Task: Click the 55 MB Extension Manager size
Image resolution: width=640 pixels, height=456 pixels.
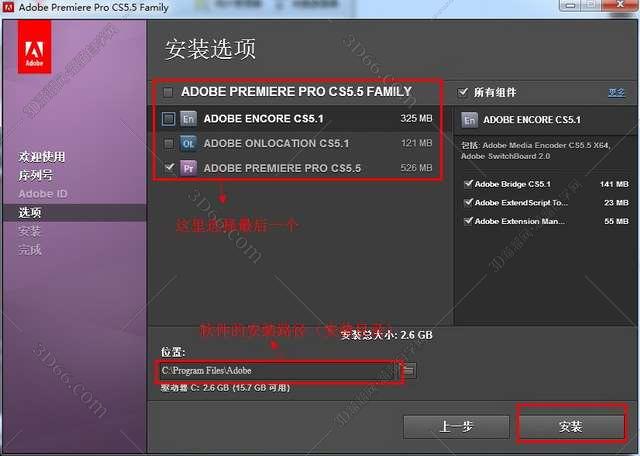Action: (x=616, y=221)
